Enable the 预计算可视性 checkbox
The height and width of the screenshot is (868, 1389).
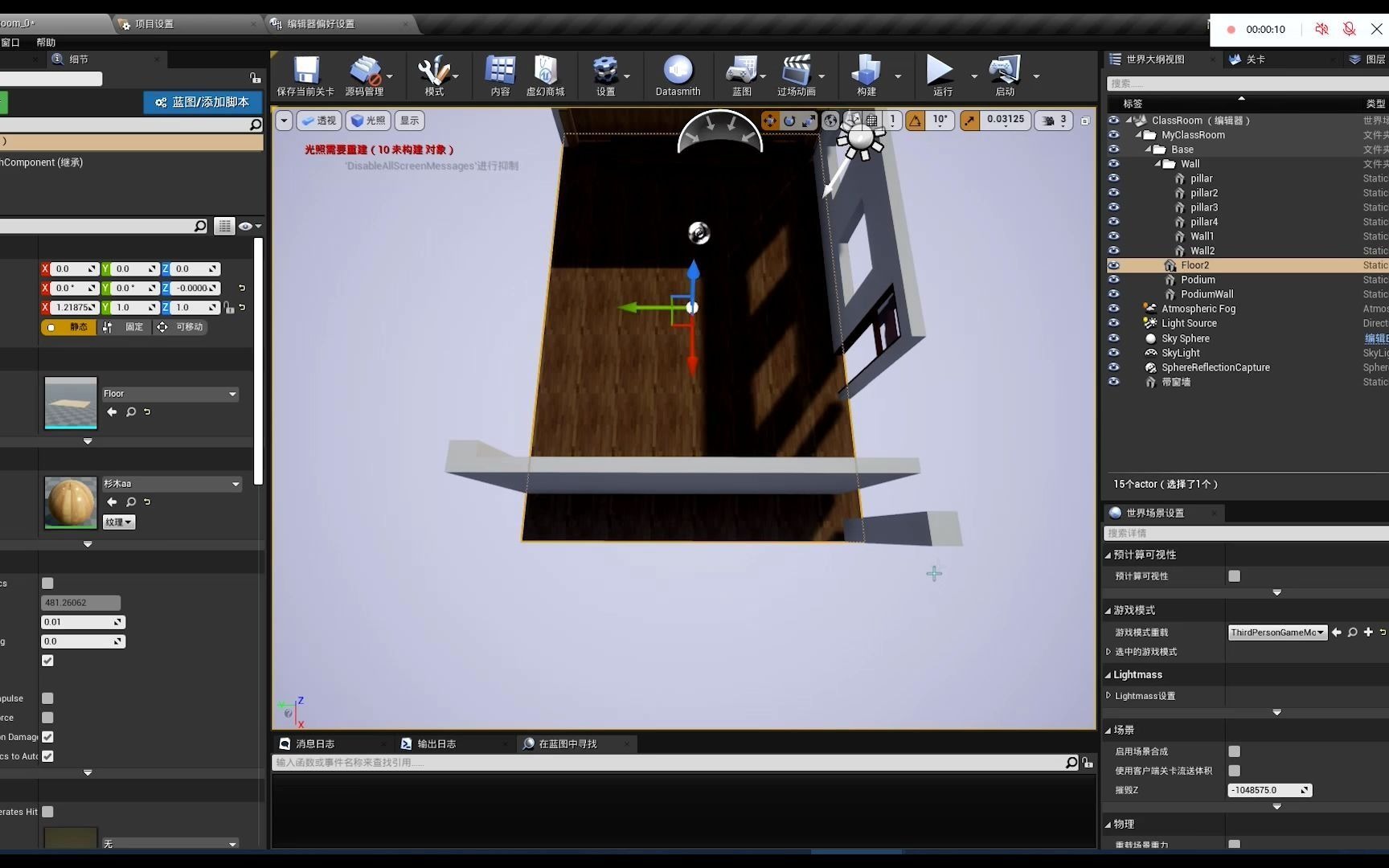pos(1235,575)
